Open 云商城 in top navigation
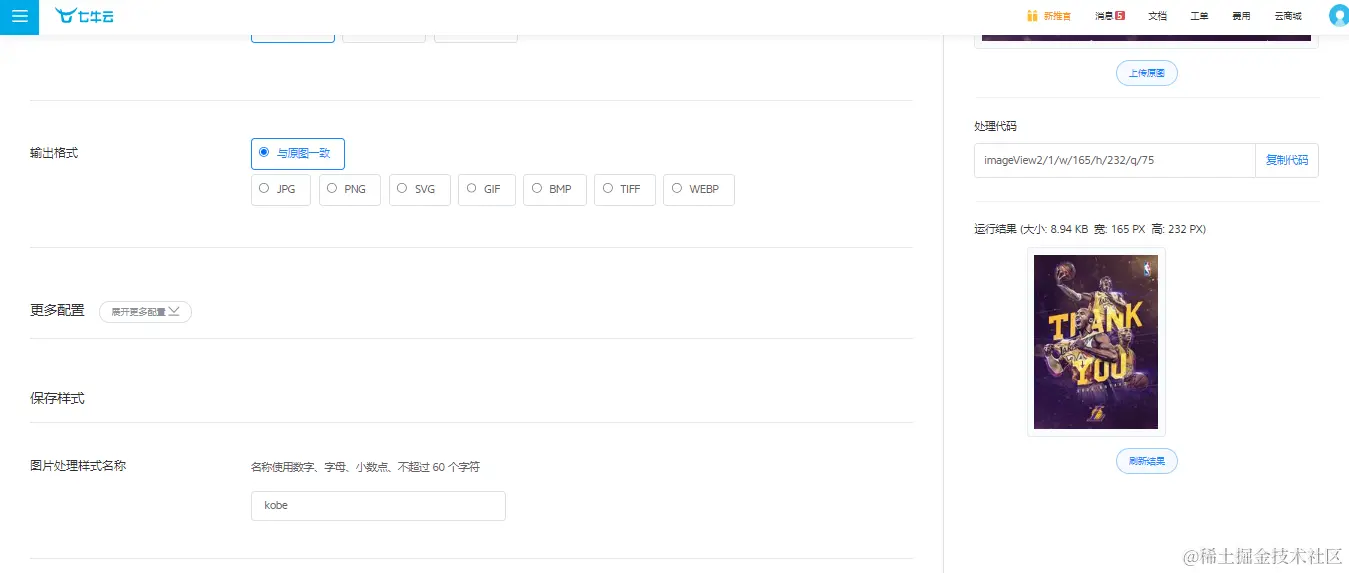This screenshot has height=573, width=1349. 1288,16
